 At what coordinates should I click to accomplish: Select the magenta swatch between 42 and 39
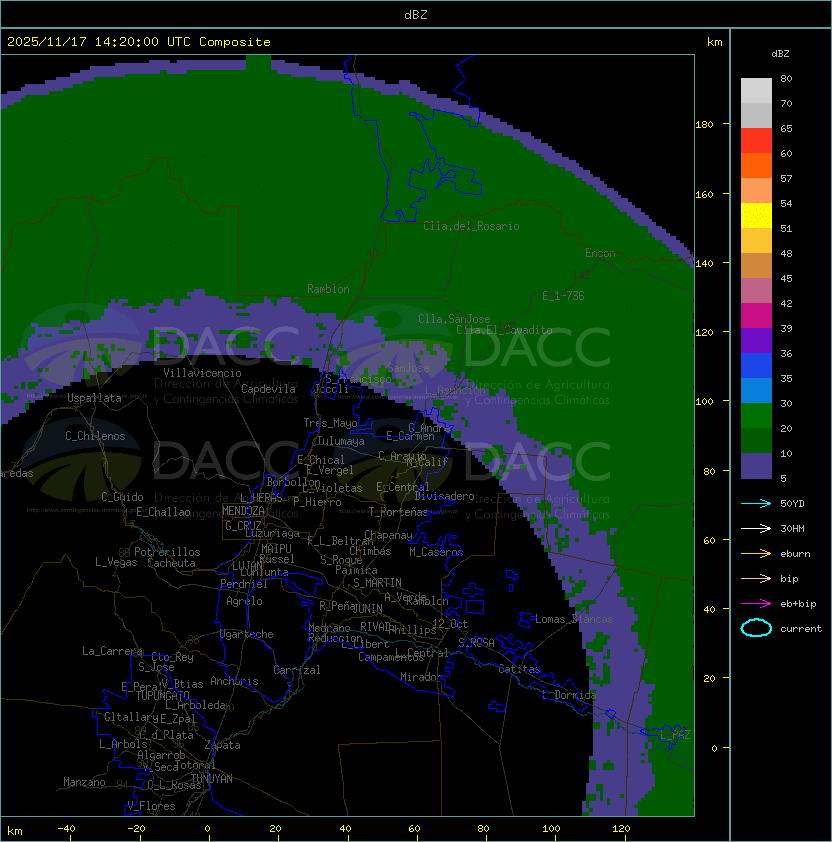(756, 316)
